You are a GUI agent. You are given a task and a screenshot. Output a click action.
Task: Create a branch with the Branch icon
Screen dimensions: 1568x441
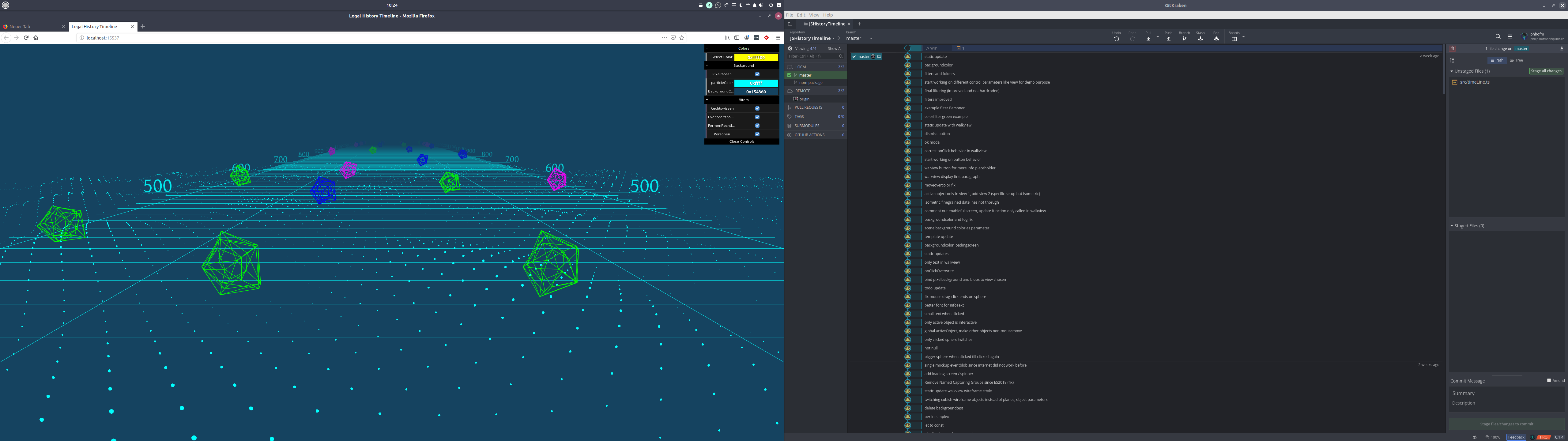pyautogui.click(x=1185, y=39)
